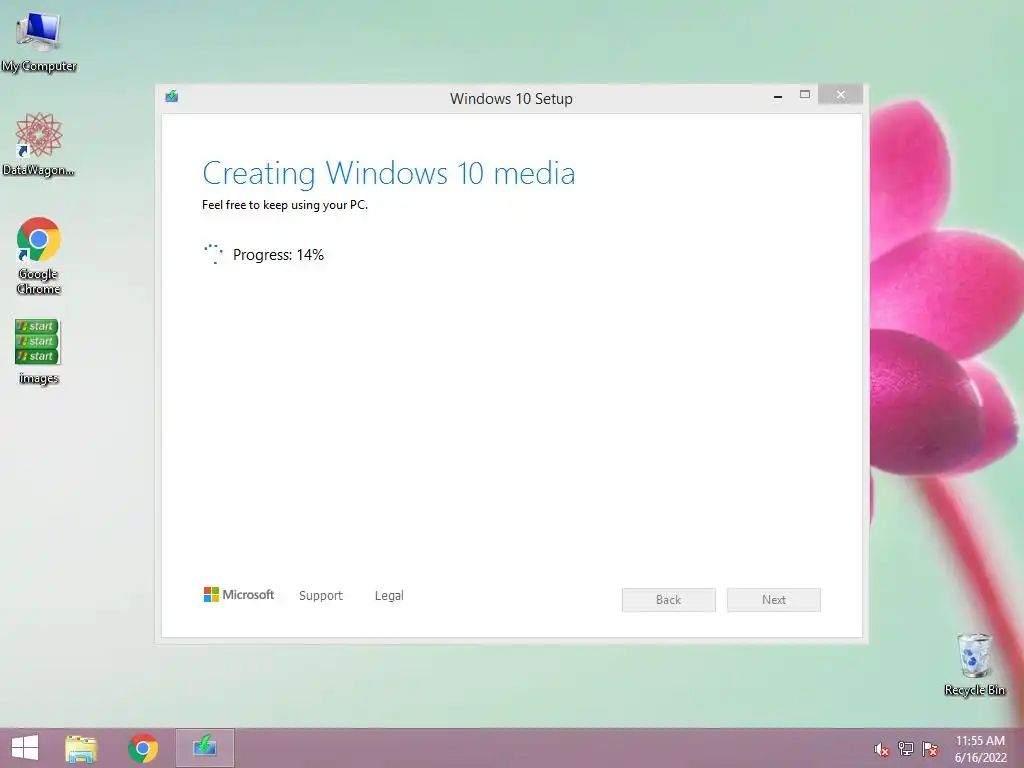Select Windows 10 Setup taskbar item
This screenshot has width=1024, height=768.
tap(204, 748)
